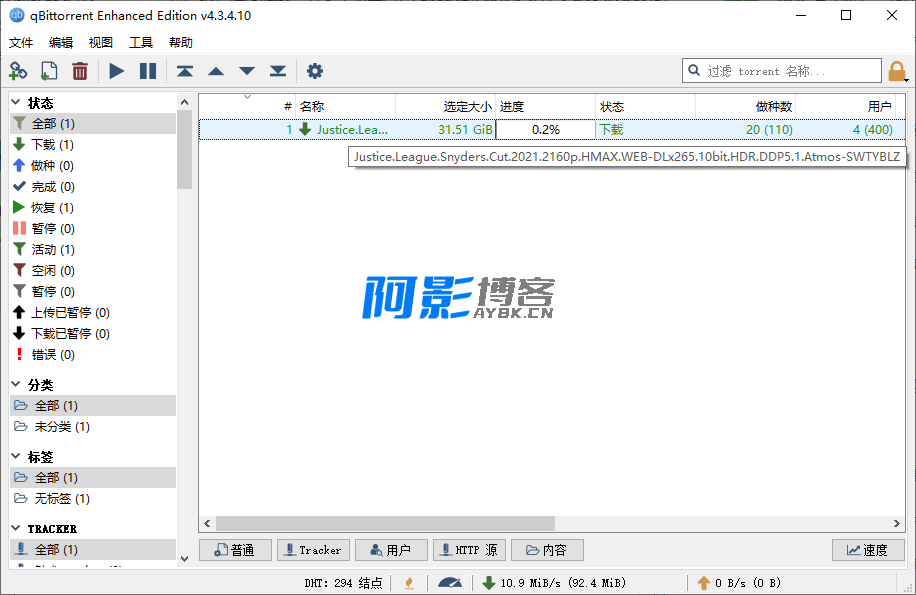916x595 pixels.
Task: Open the 速度 graph tab
Action: click(868, 550)
